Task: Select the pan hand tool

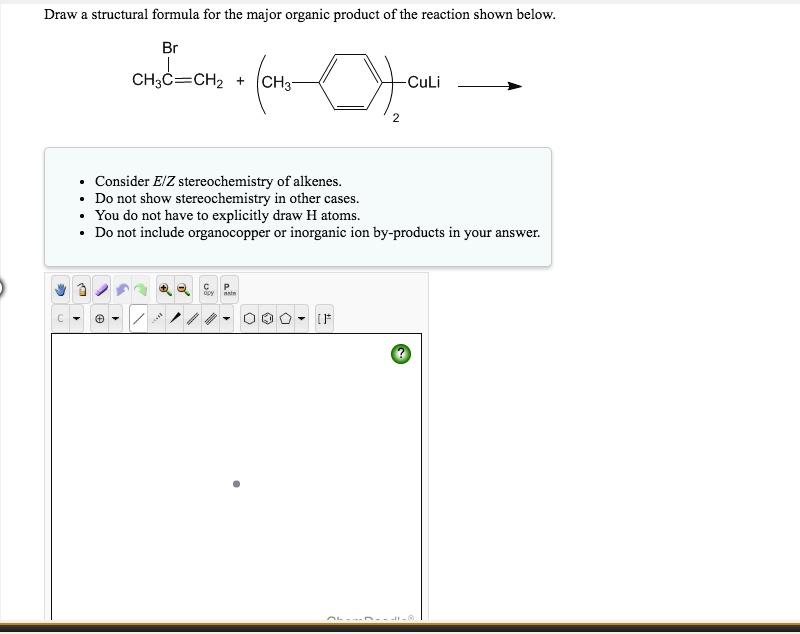Action: click(x=59, y=291)
